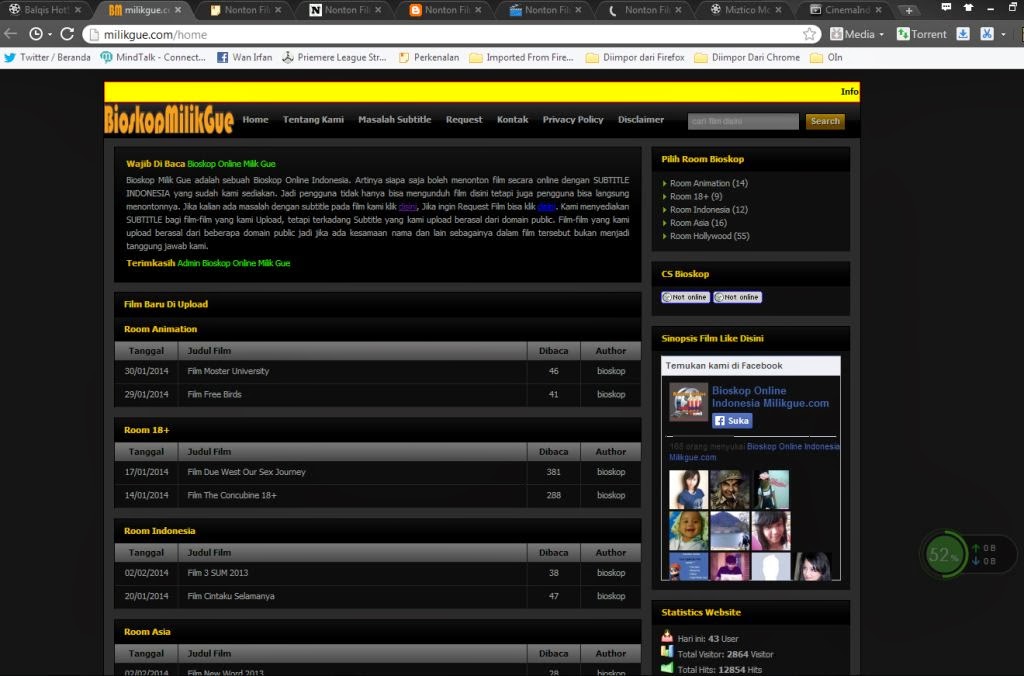Click the first Not online status badge
This screenshot has height=676, width=1024.
click(x=685, y=297)
